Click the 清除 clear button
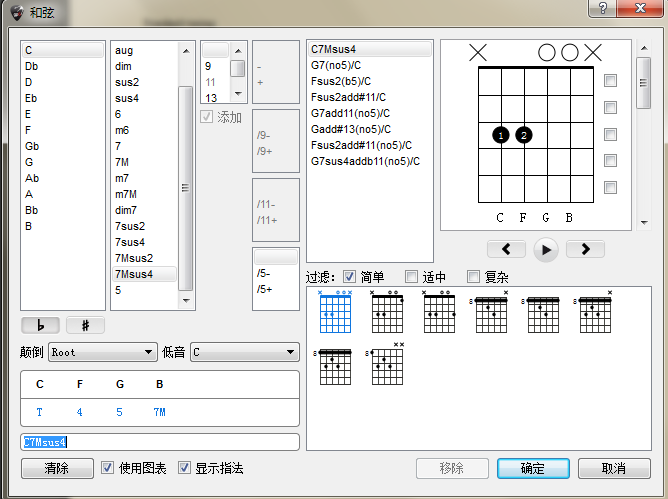The image size is (668, 499). [56, 468]
